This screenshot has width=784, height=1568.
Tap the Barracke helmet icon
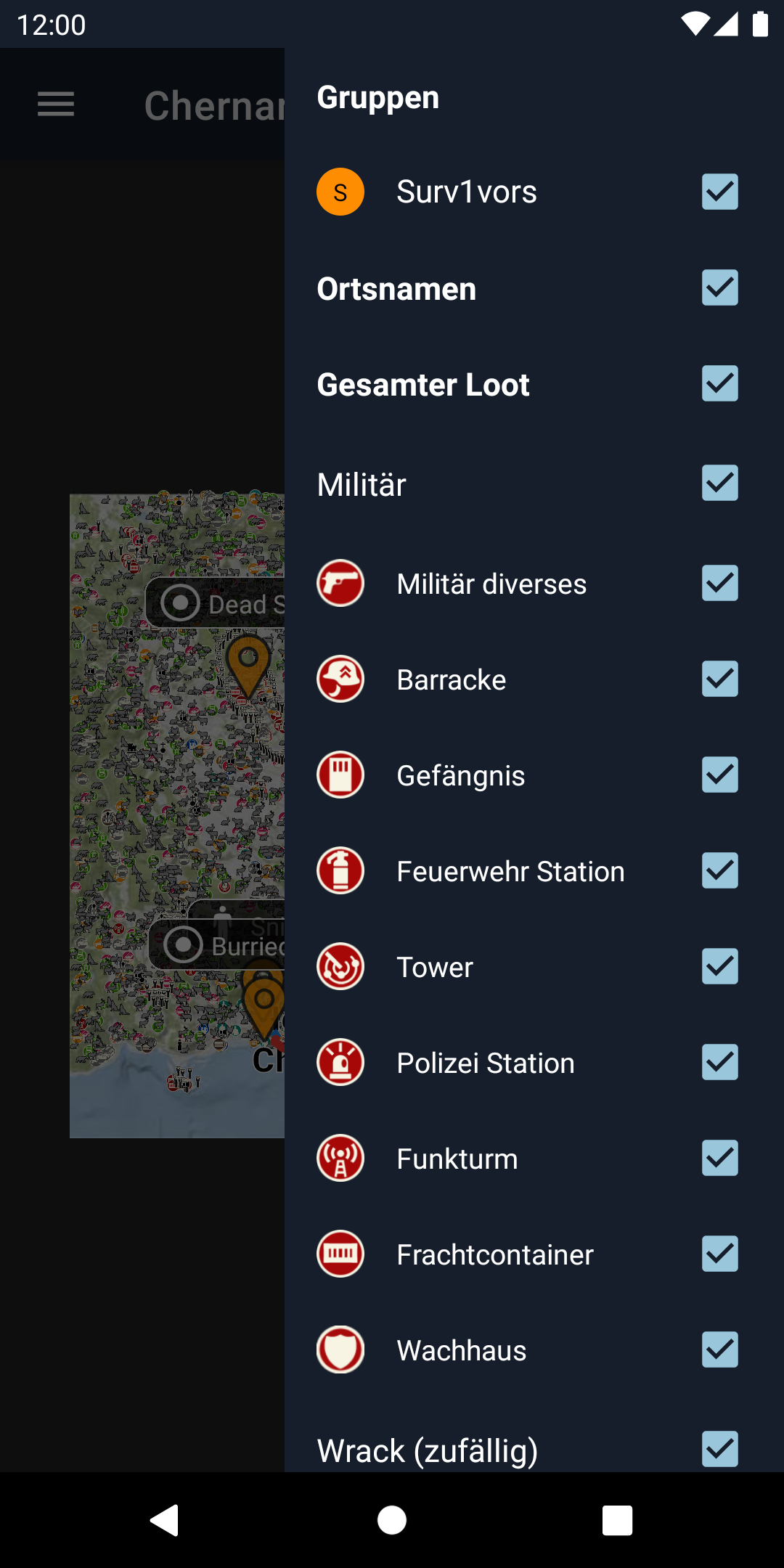click(340, 679)
